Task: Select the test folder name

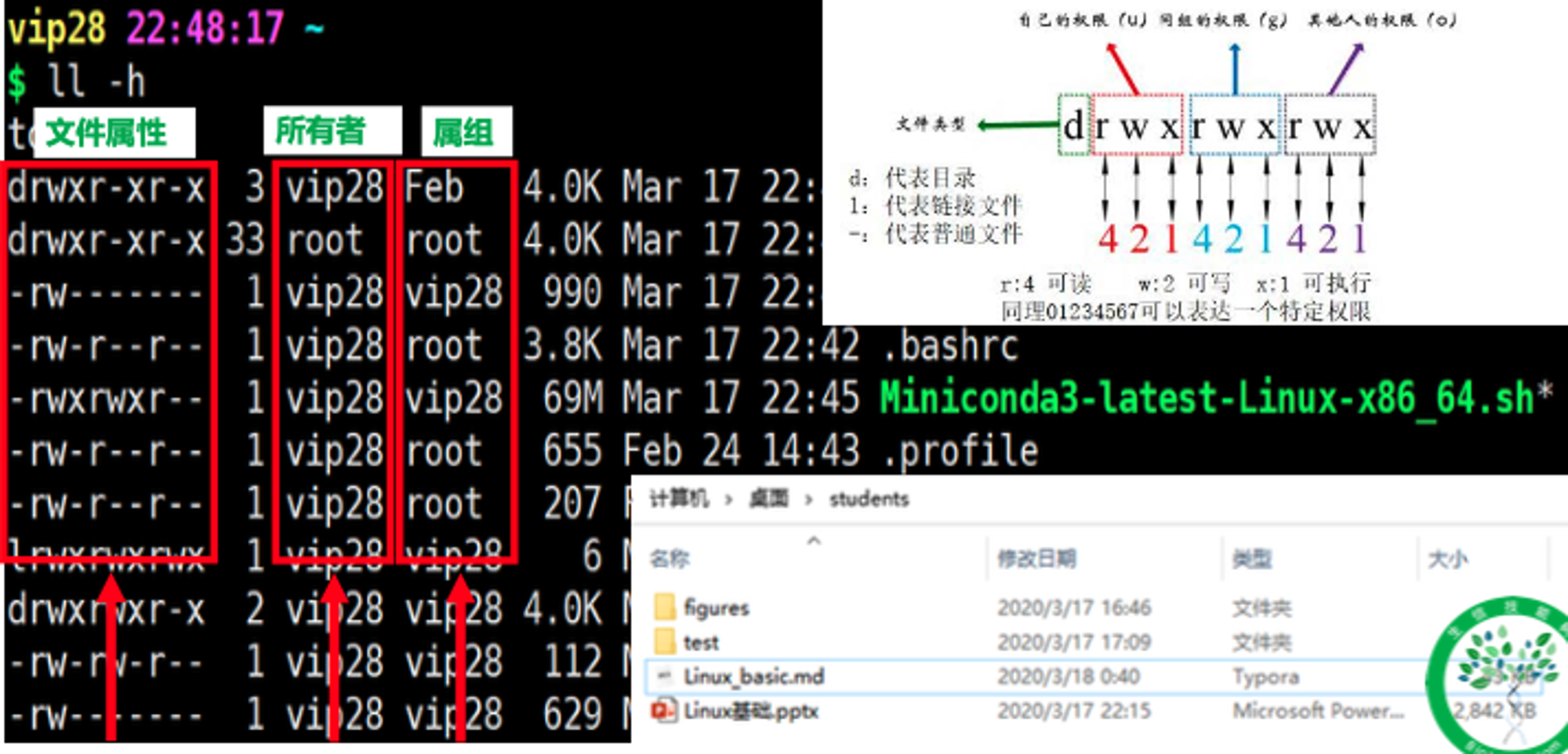Action: (701, 642)
